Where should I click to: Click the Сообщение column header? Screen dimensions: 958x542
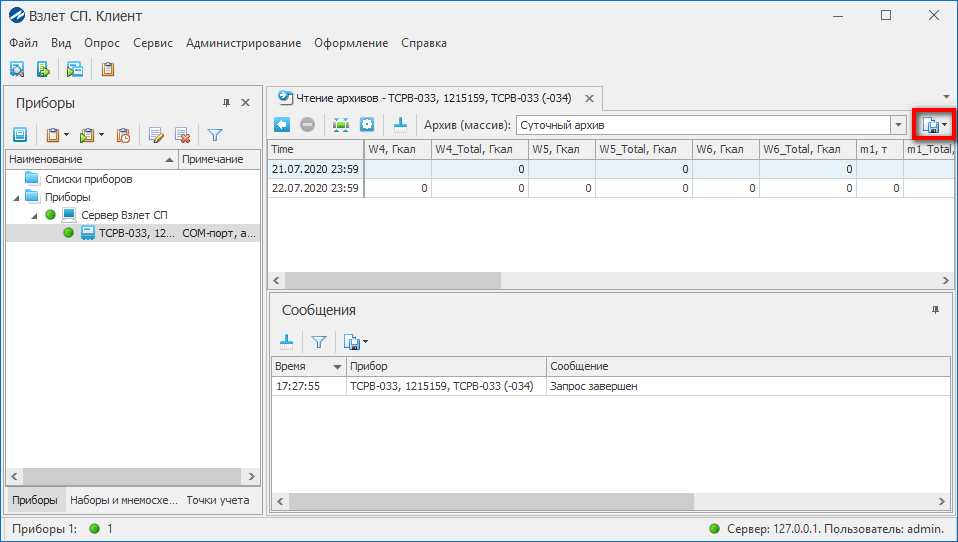(x=748, y=366)
